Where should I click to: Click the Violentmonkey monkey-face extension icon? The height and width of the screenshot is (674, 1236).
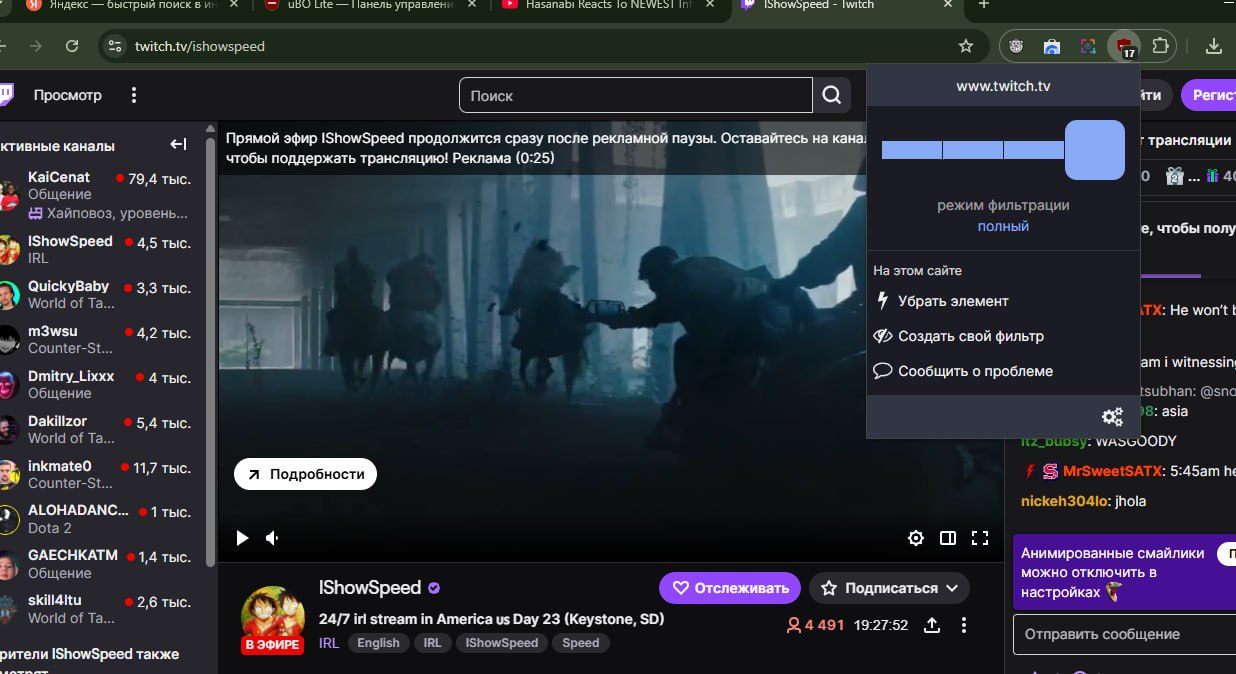(1017, 46)
